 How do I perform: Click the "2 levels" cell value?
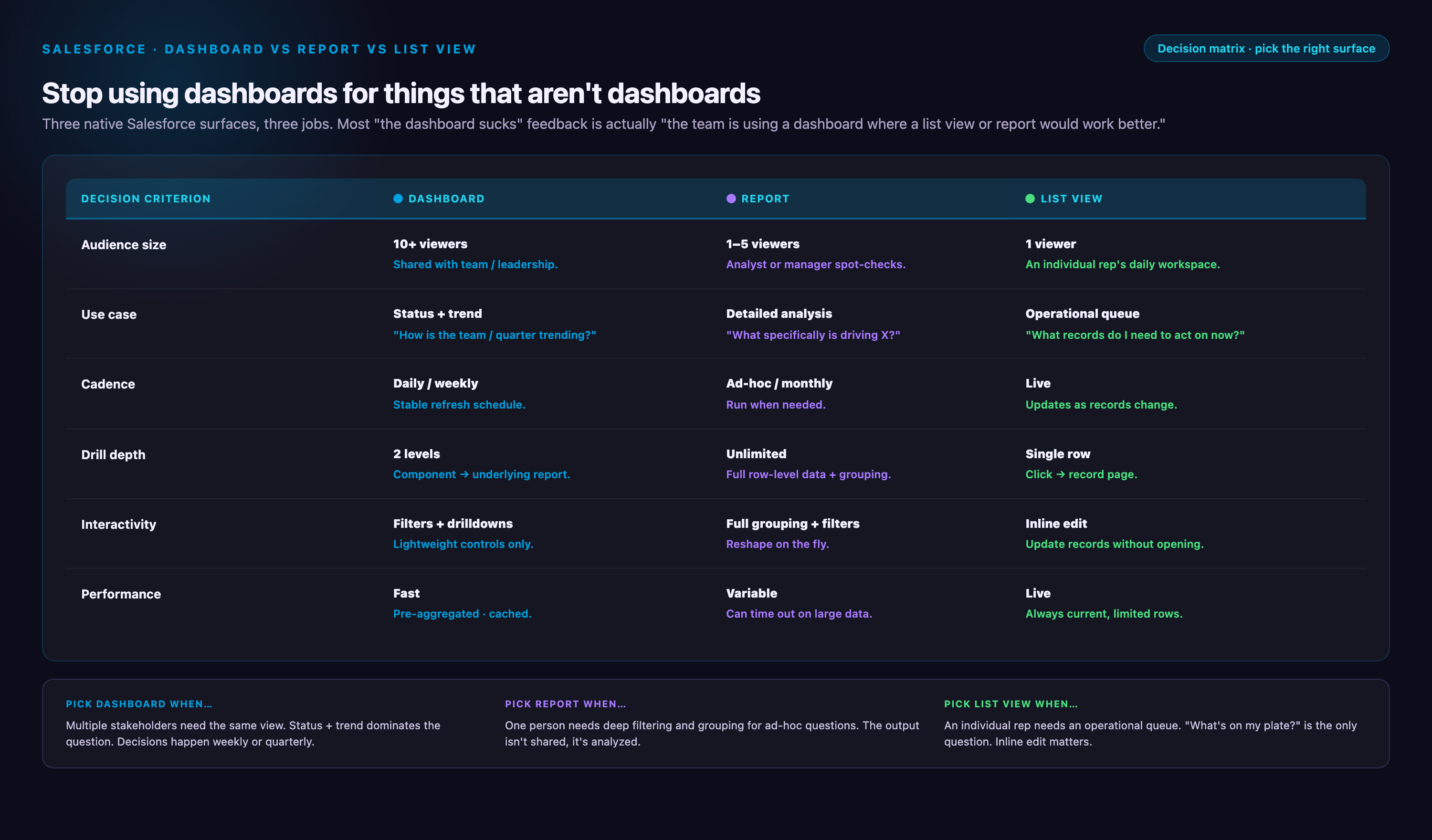pos(416,453)
